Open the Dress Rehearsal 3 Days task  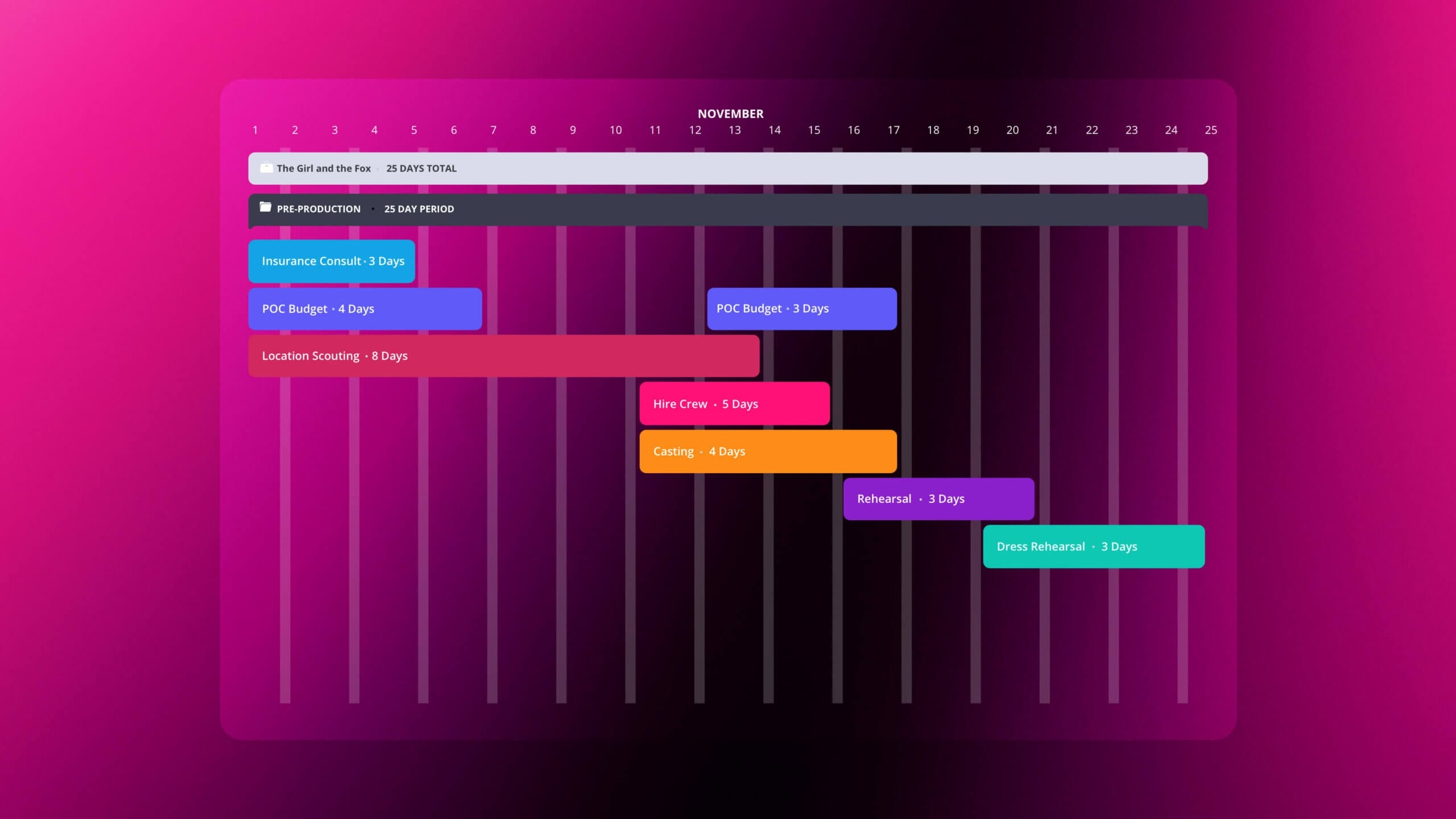pyautogui.click(x=1093, y=547)
